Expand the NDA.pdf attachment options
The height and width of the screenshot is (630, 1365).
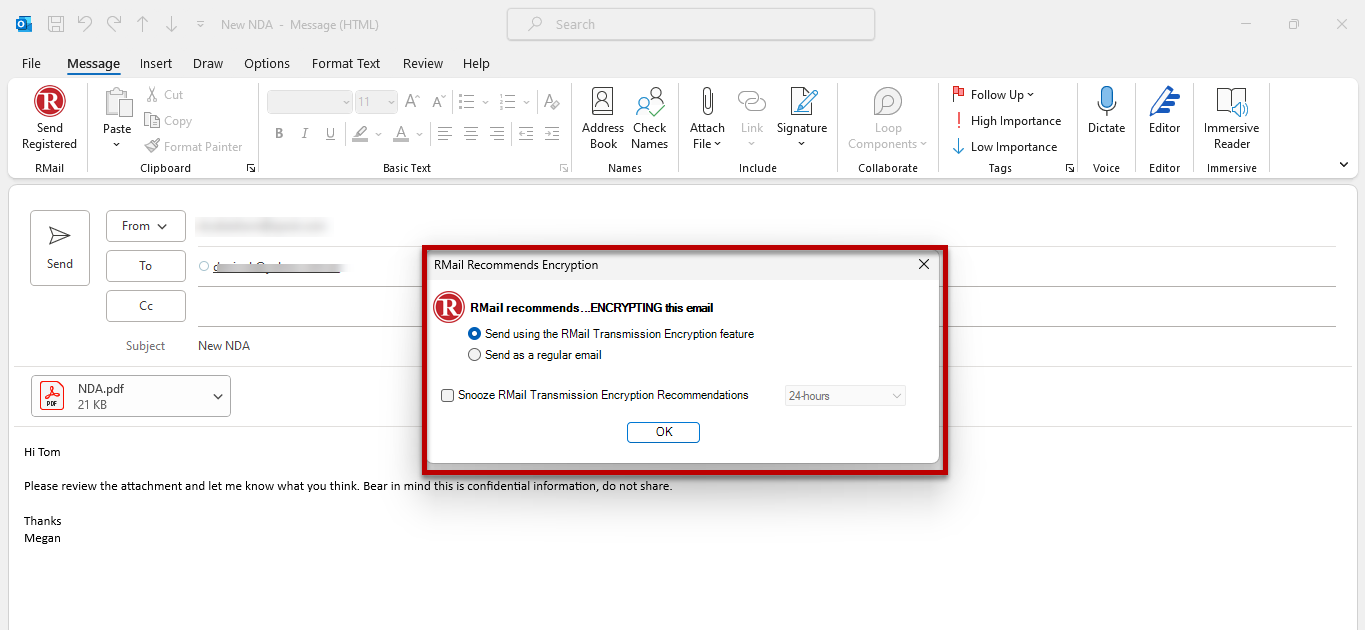pyautogui.click(x=217, y=395)
